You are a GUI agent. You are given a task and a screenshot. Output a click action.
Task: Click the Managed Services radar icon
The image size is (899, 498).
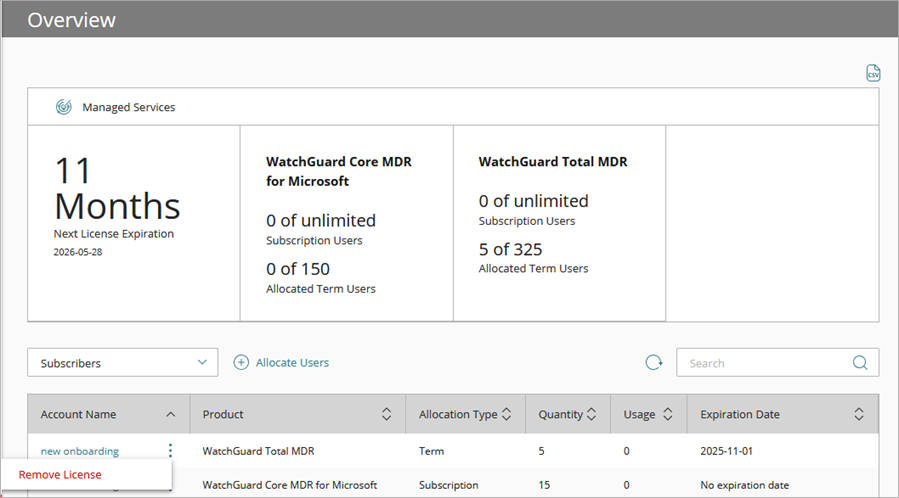(x=63, y=107)
